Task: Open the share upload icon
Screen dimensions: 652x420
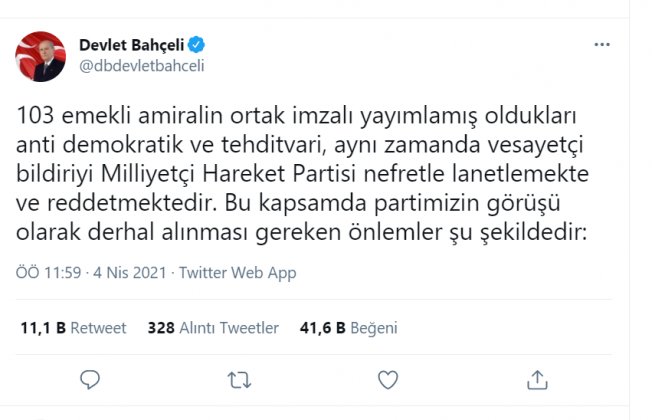Action: click(537, 380)
